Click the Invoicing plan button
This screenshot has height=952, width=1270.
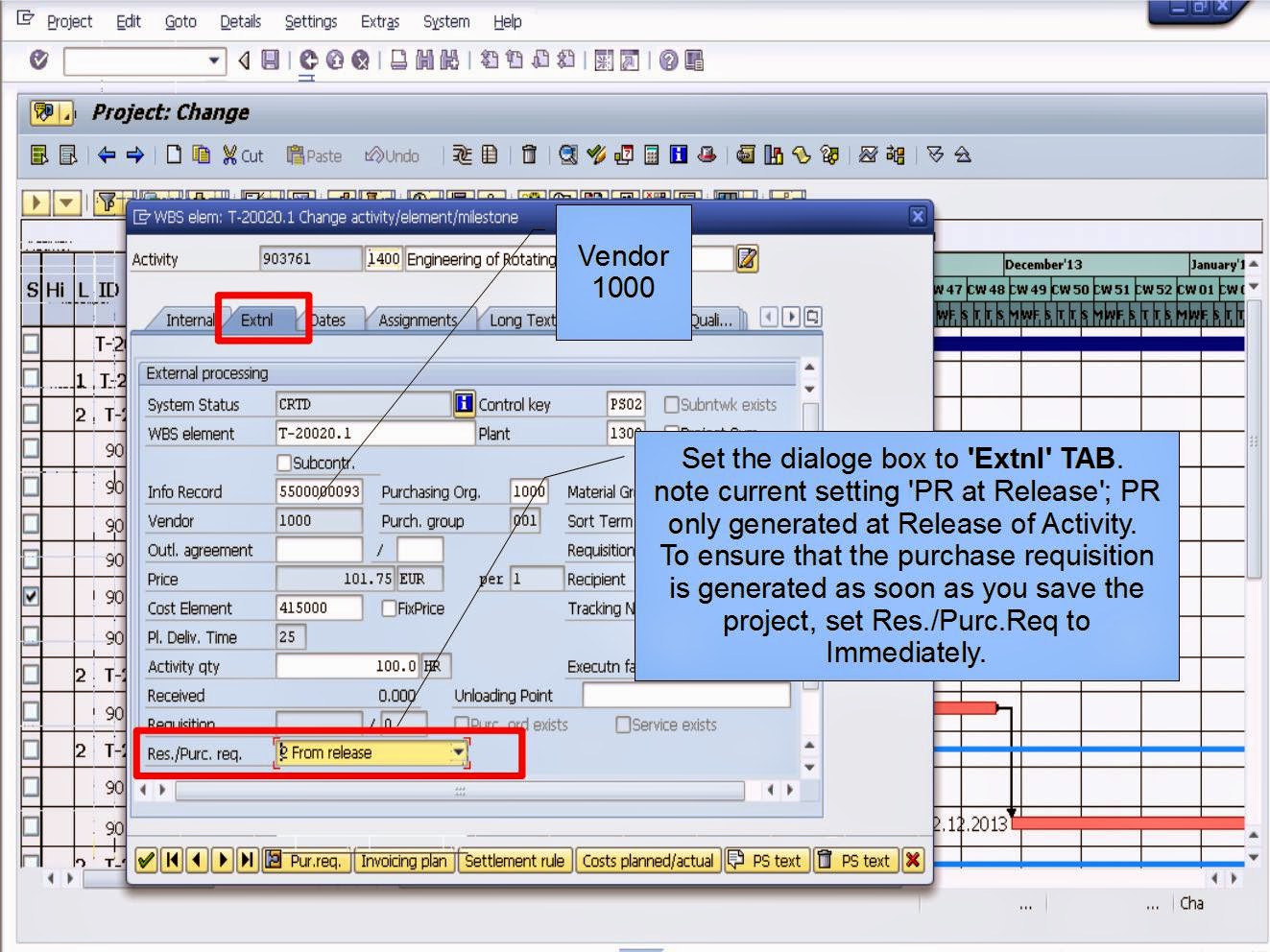tap(403, 861)
